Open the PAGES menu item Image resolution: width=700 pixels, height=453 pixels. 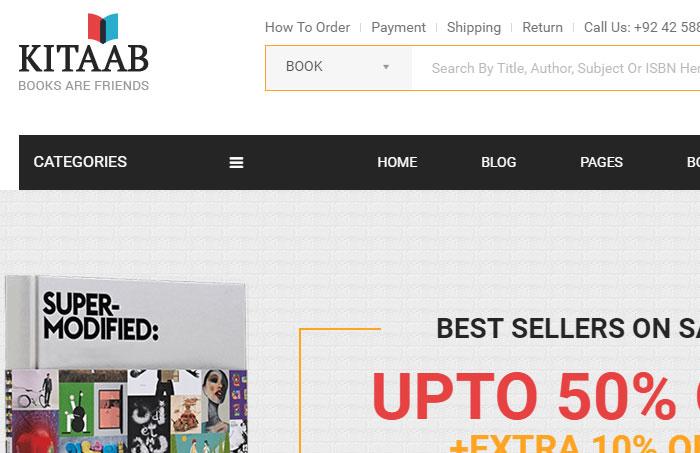[601, 162]
